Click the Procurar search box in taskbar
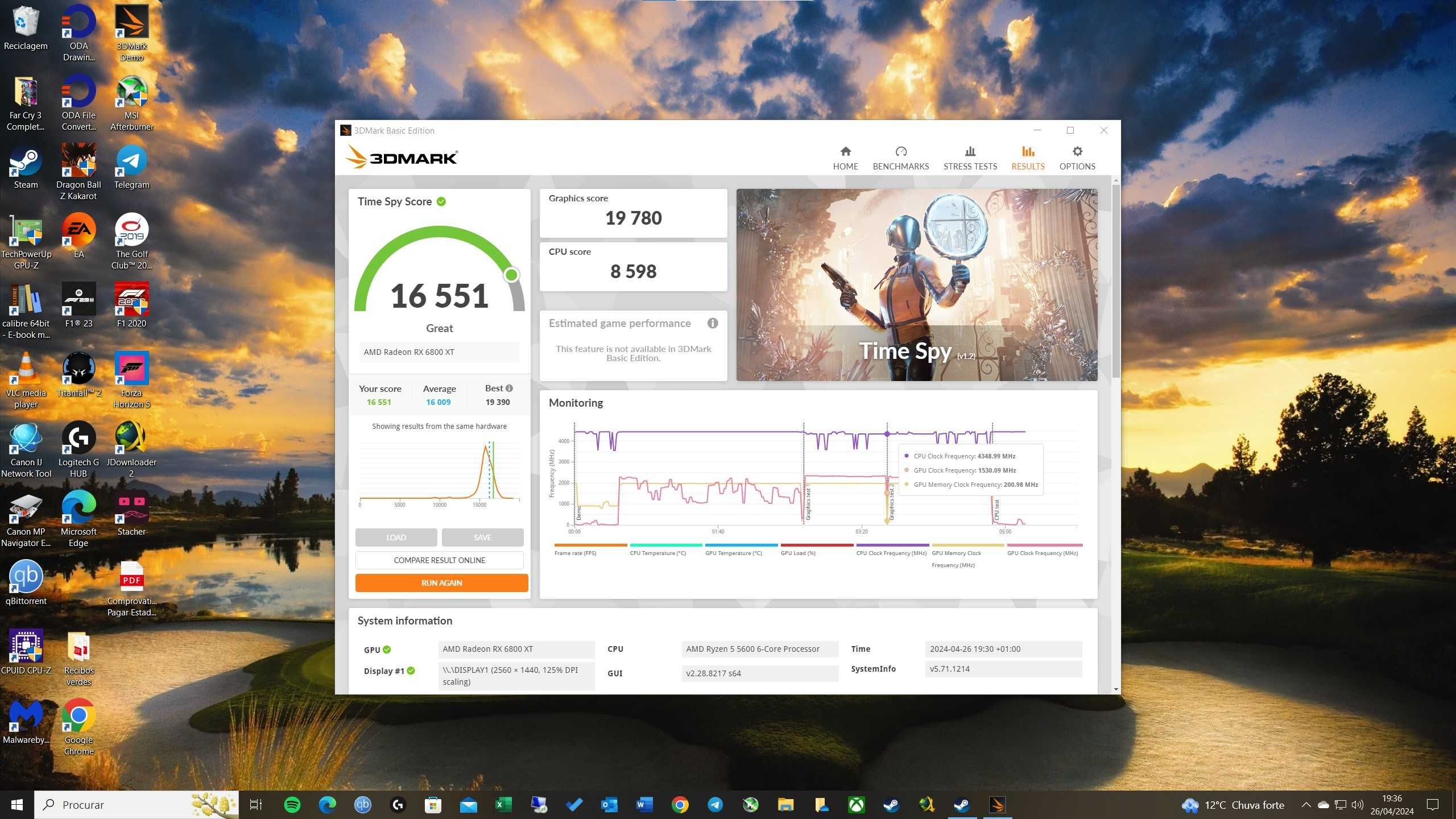 136,805
